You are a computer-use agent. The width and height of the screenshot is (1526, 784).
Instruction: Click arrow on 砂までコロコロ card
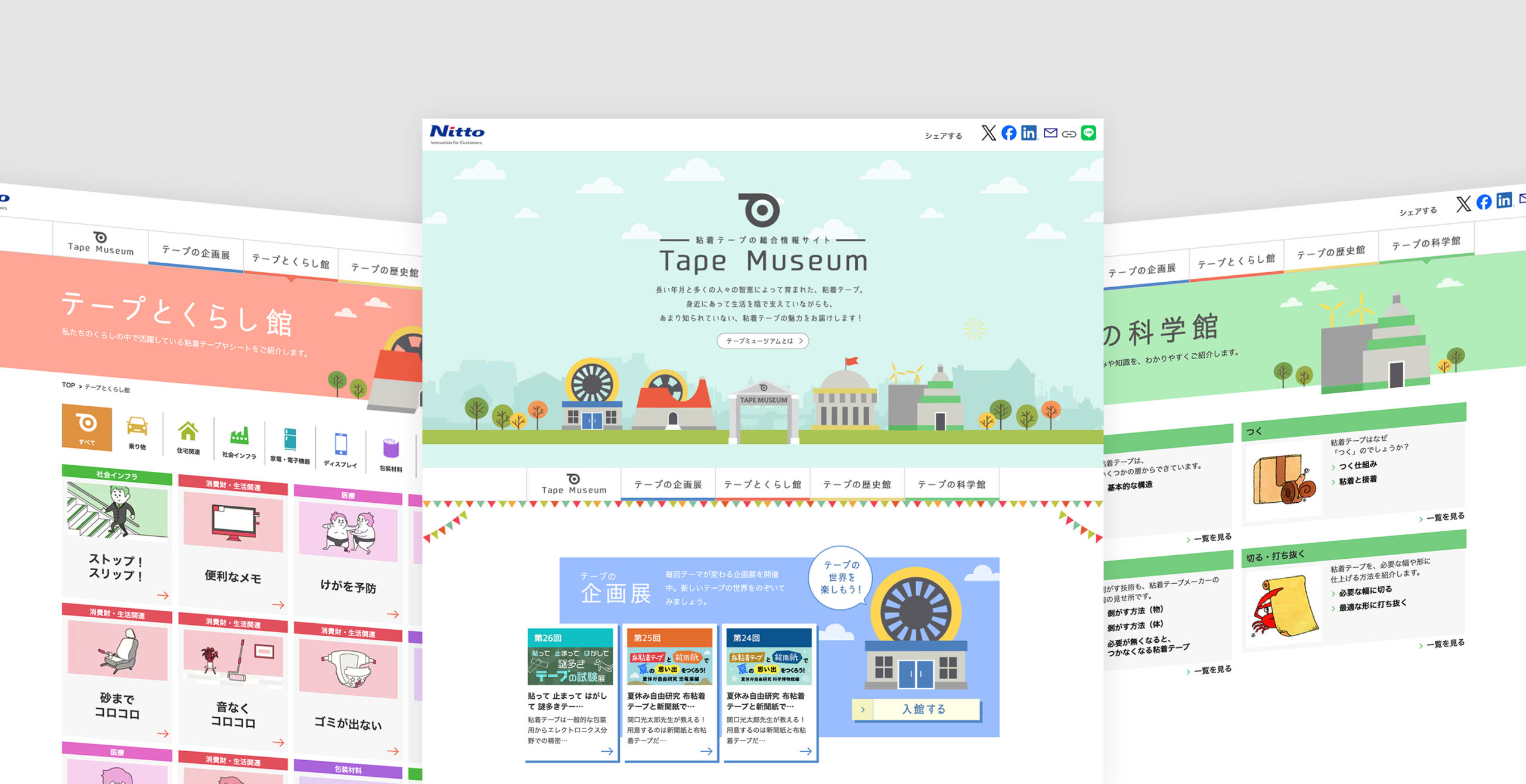point(163,733)
